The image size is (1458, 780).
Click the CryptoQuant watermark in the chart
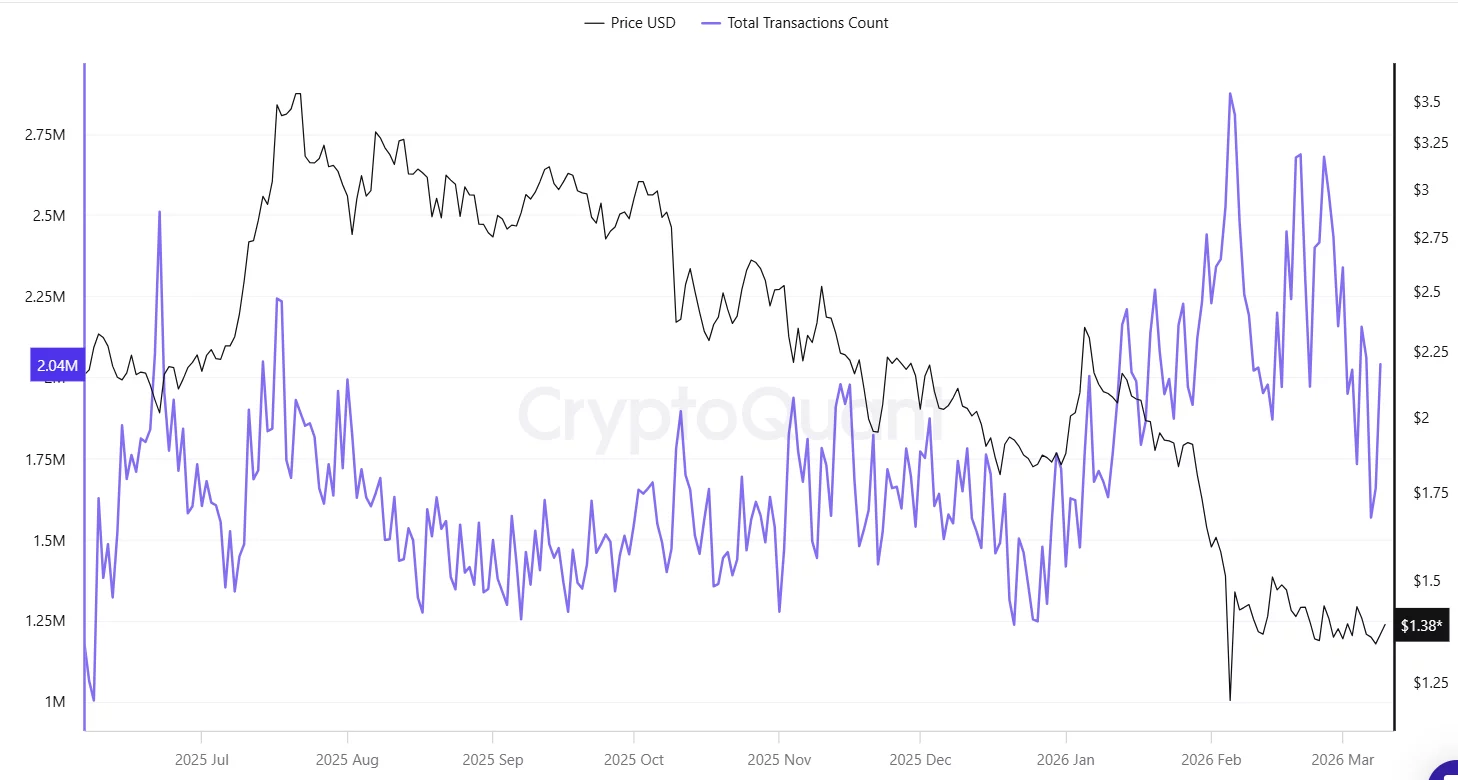pos(728,415)
